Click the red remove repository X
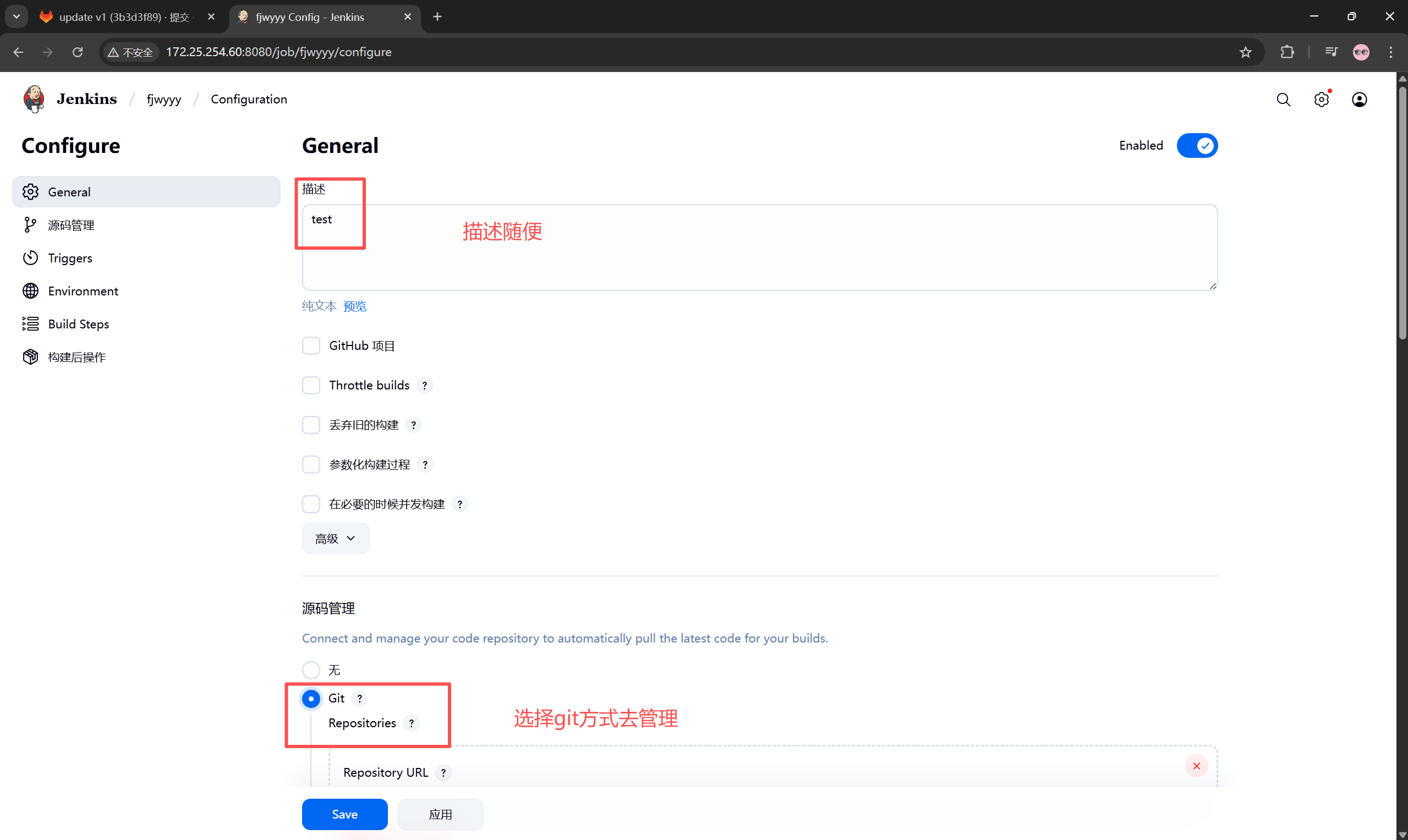 (x=1196, y=766)
